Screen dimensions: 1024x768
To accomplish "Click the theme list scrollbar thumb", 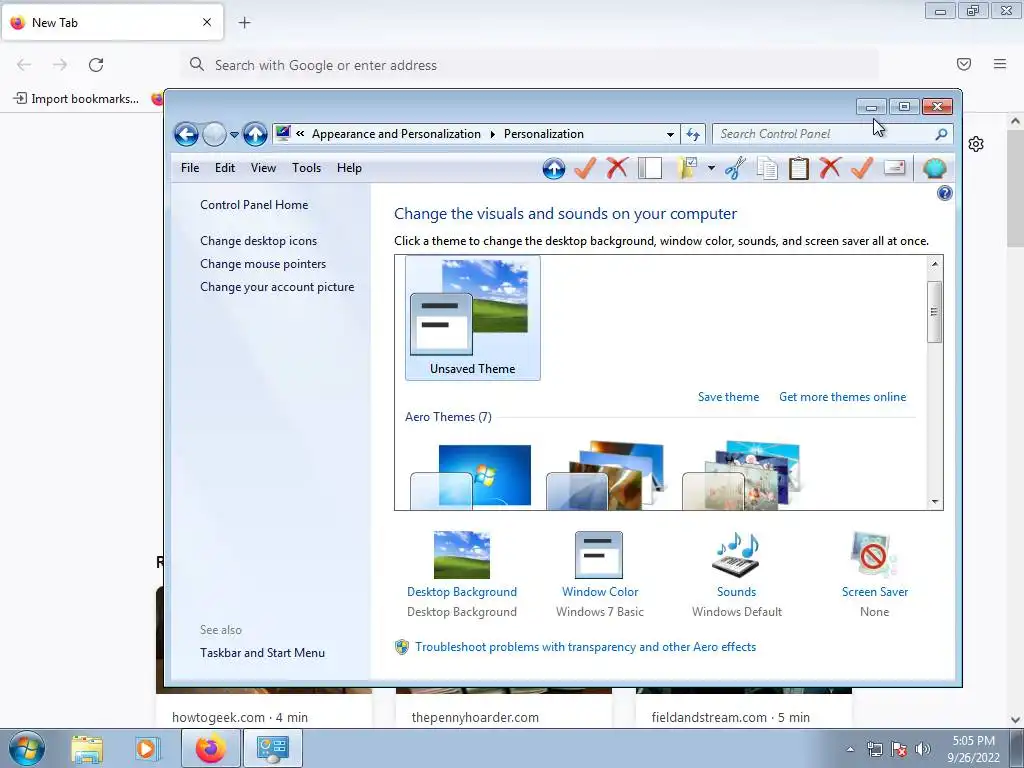I will coord(935,312).
